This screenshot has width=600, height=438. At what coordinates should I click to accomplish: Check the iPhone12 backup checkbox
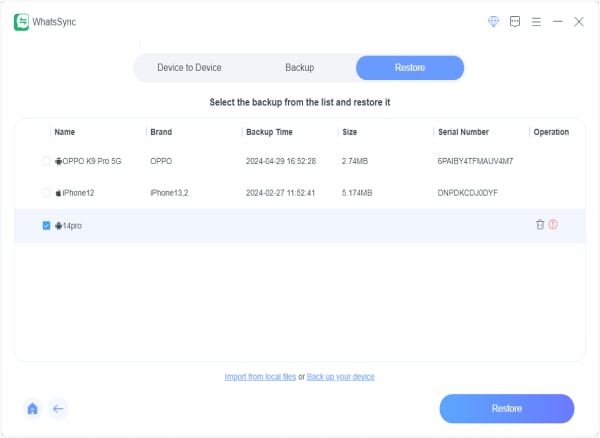tap(46, 192)
